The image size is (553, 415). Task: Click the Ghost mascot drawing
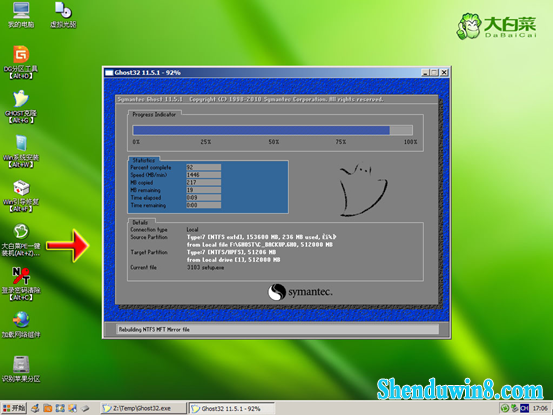click(x=363, y=189)
